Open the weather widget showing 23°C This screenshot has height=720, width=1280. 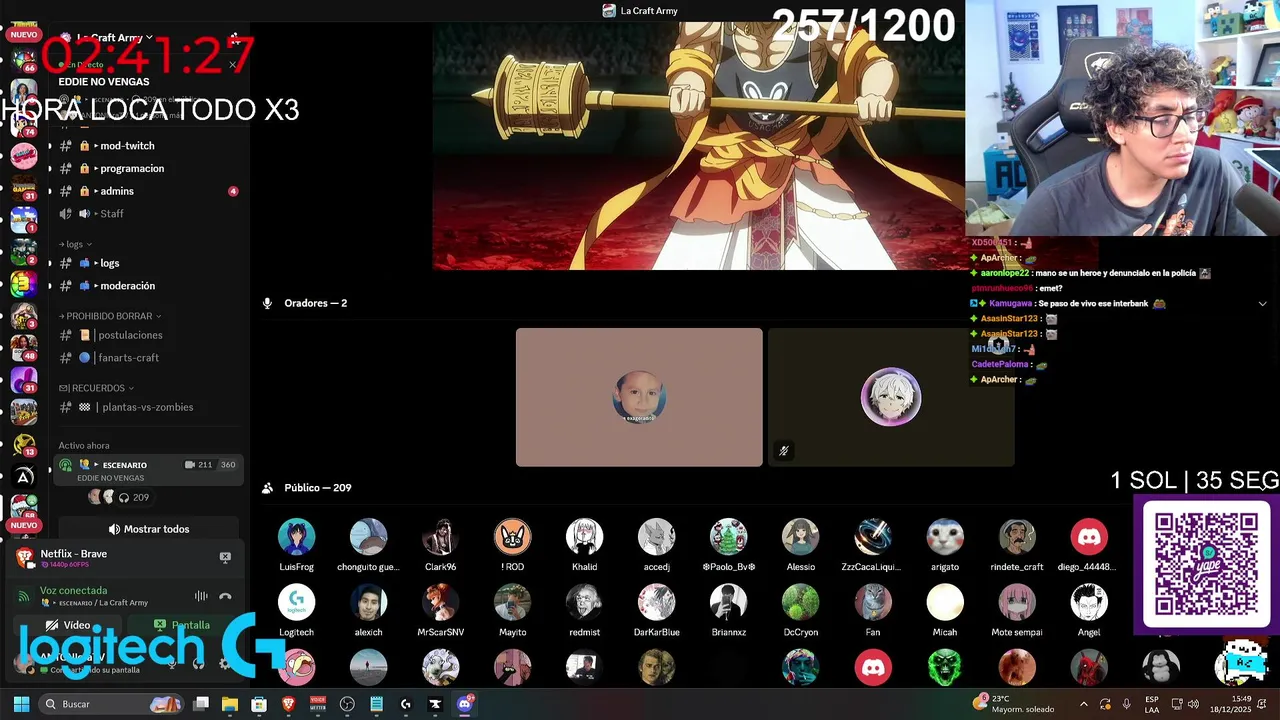pyautogui.click(x=1015, y=704)
